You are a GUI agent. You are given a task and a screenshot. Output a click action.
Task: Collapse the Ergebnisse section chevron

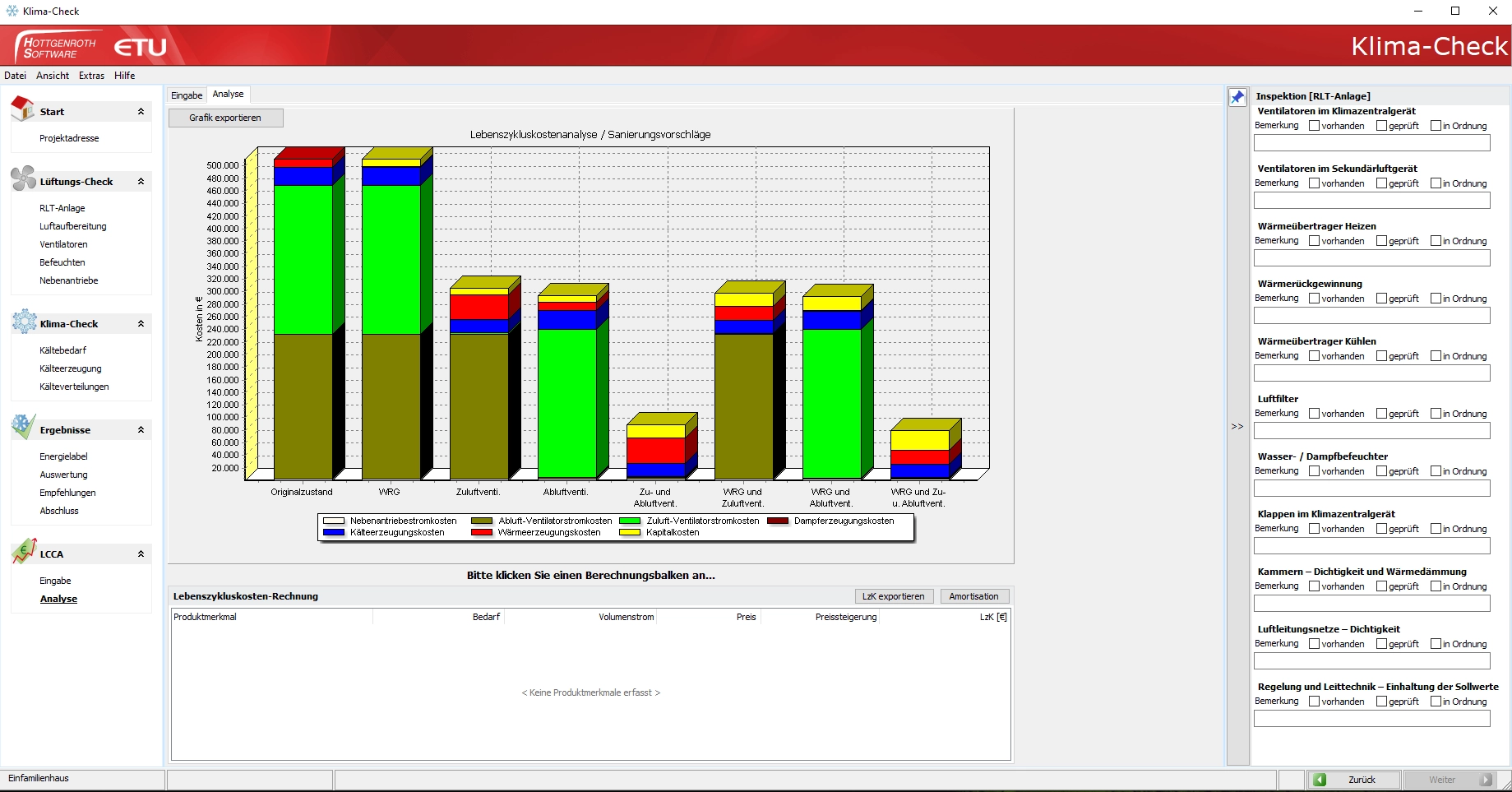pos(141,430)
